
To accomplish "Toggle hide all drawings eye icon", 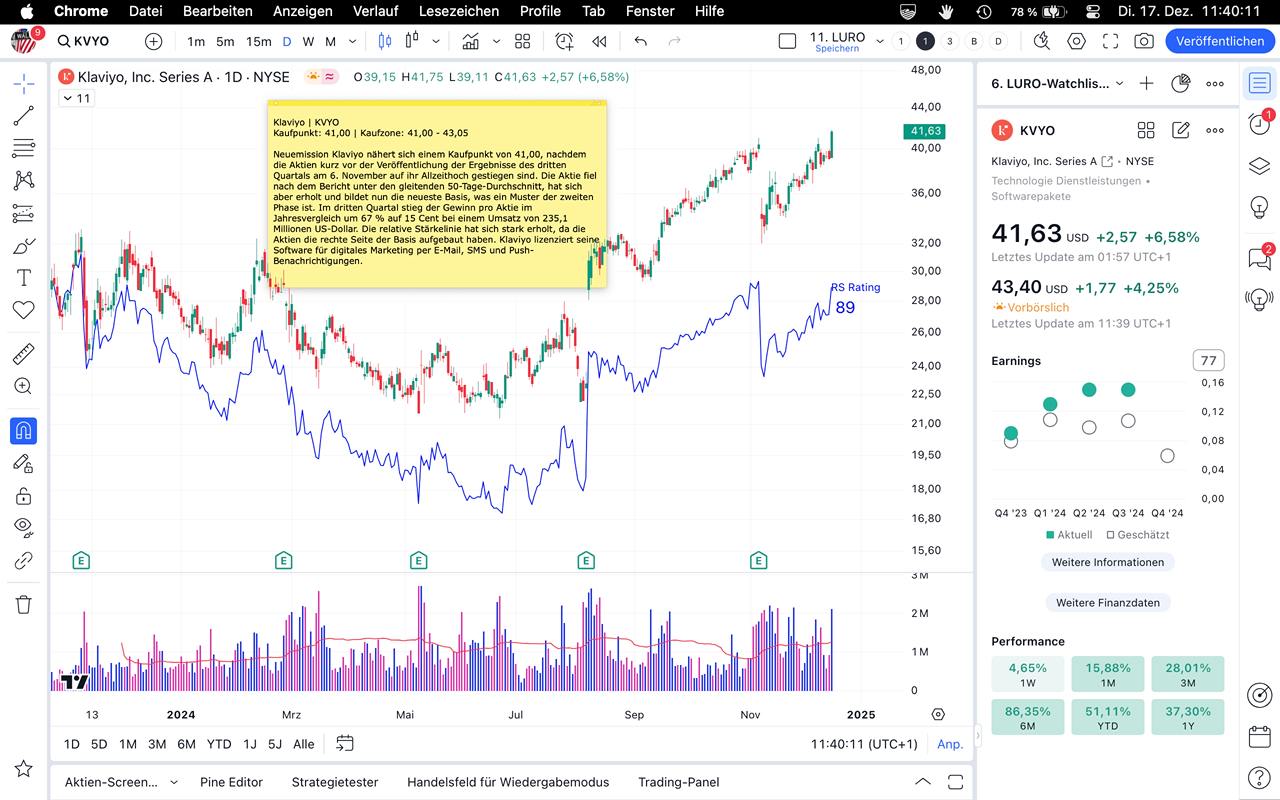I will pyautogui.click(x=23, y=526).
